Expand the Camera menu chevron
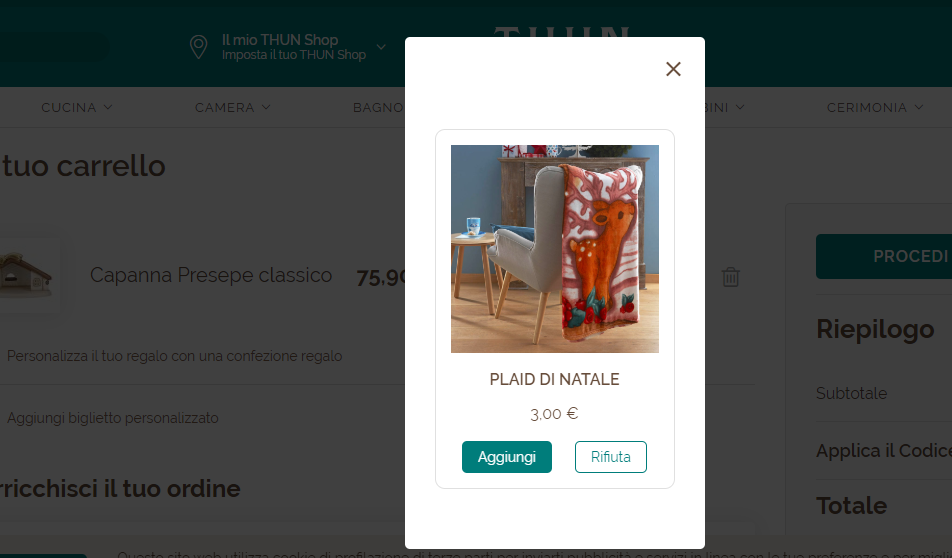 tap(266, 107)
